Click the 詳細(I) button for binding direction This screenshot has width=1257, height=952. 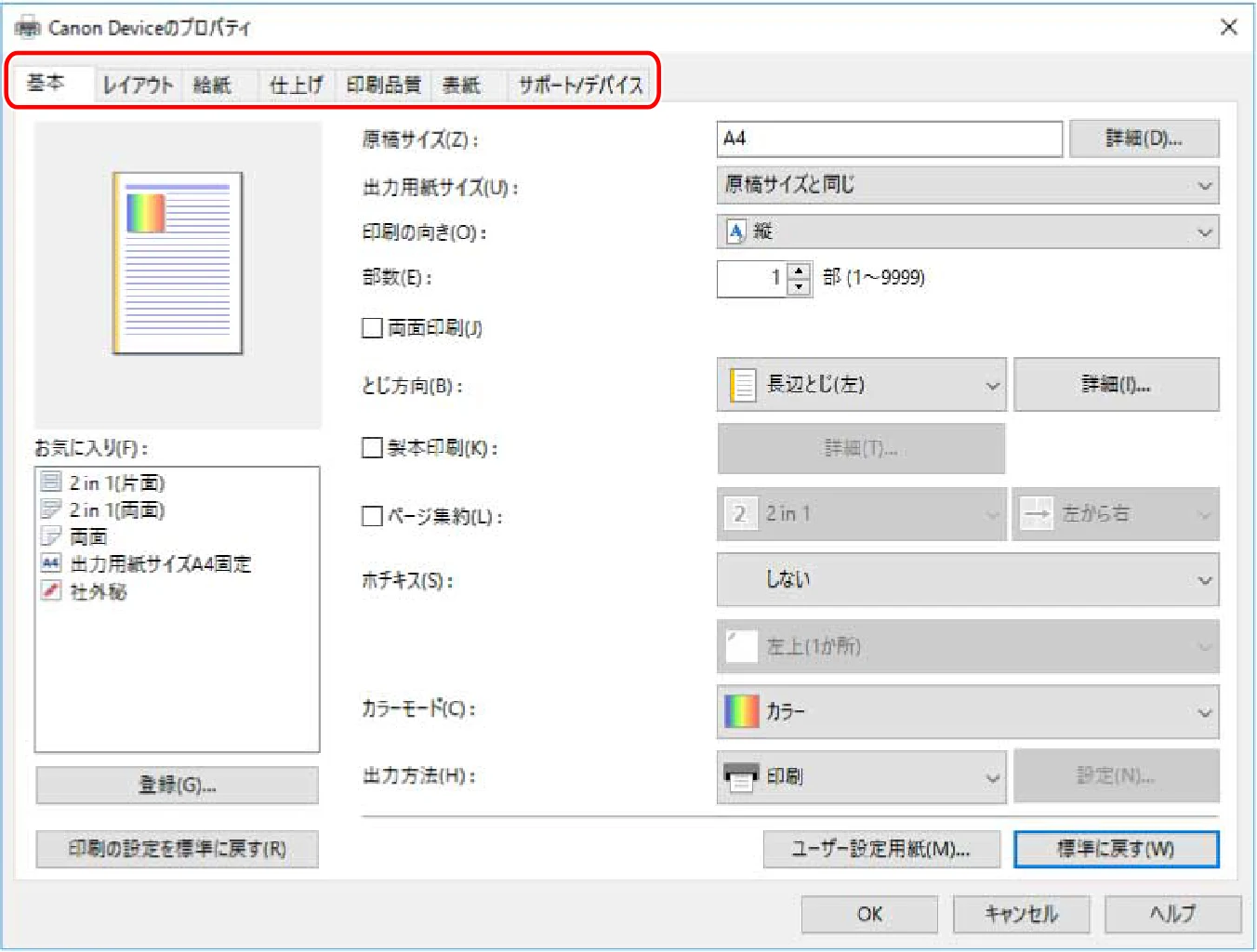[x=1116, y=384]
